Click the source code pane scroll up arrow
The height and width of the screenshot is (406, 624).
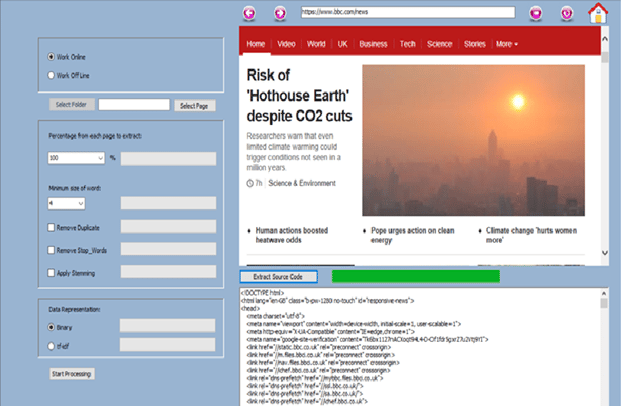click(x=604, y=293)
